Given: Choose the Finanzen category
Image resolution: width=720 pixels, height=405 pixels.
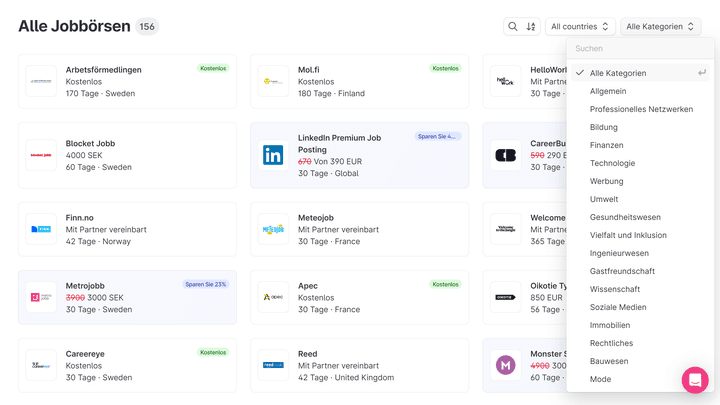Looking at the screenshot, I should 640,145.
